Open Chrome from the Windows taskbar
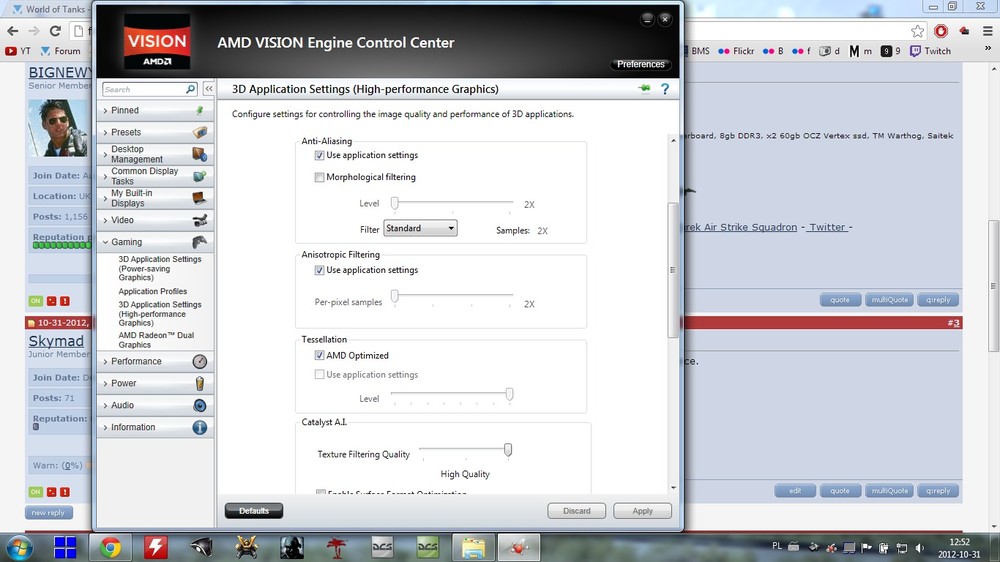1000x562 pixels. 110,547
